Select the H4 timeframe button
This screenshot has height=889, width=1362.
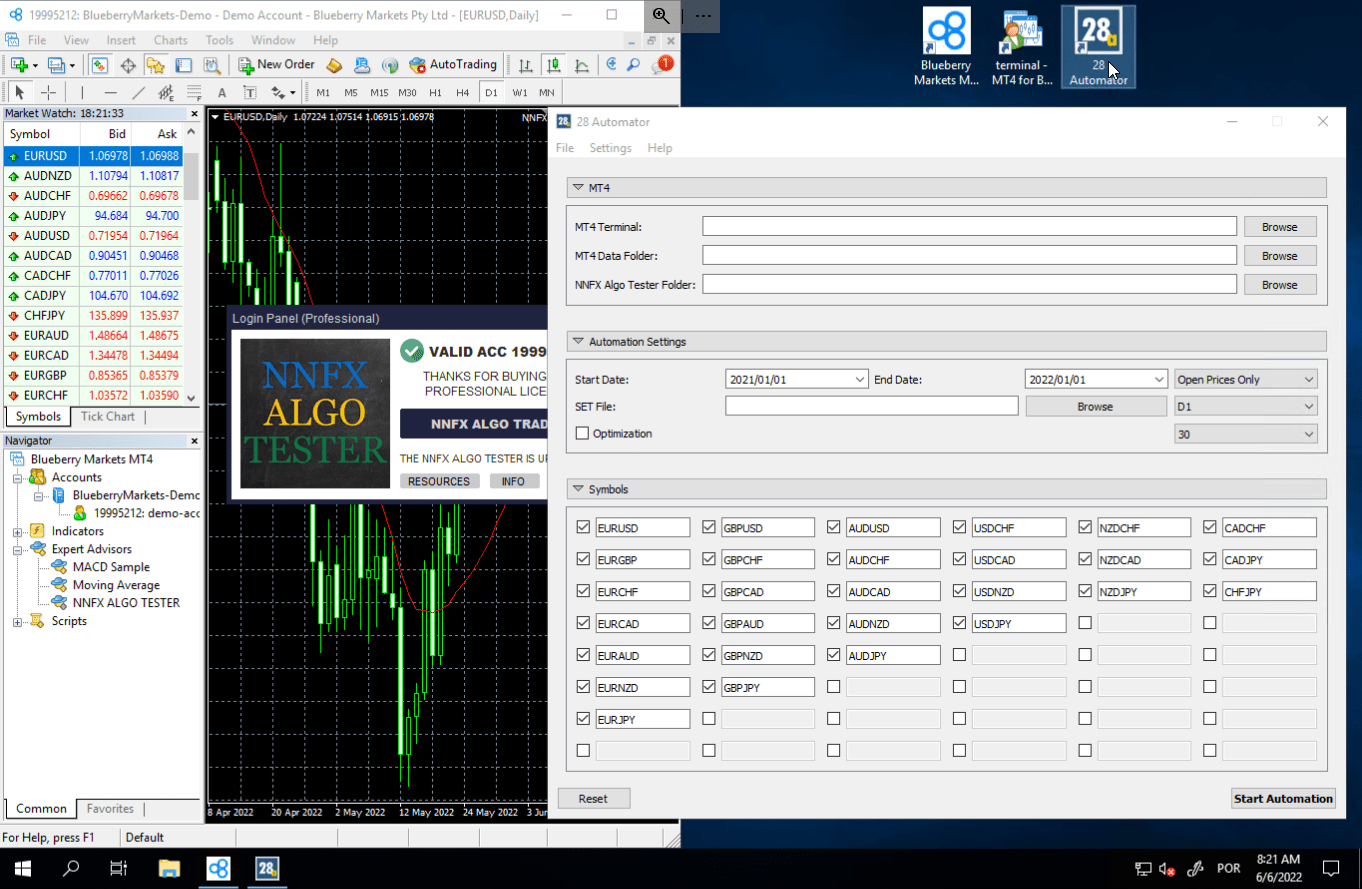(462, 93)
